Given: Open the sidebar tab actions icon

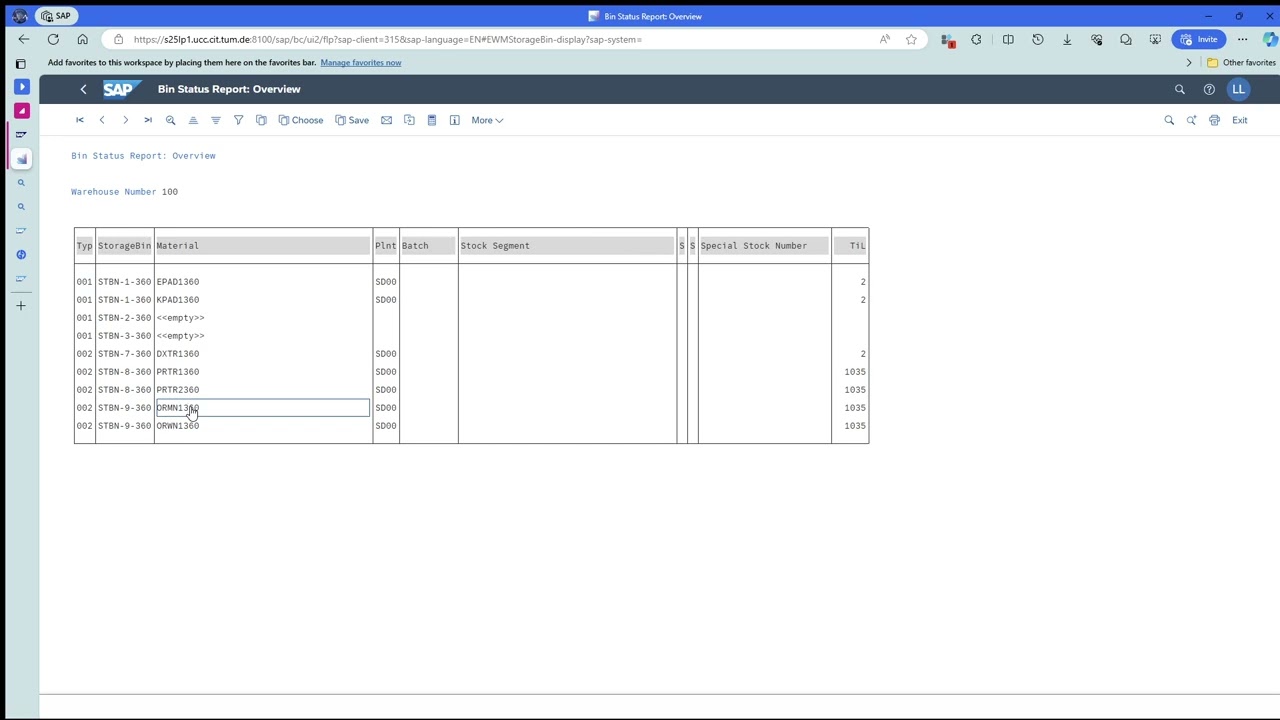Looking at the screenshot, I should point(21,63).
